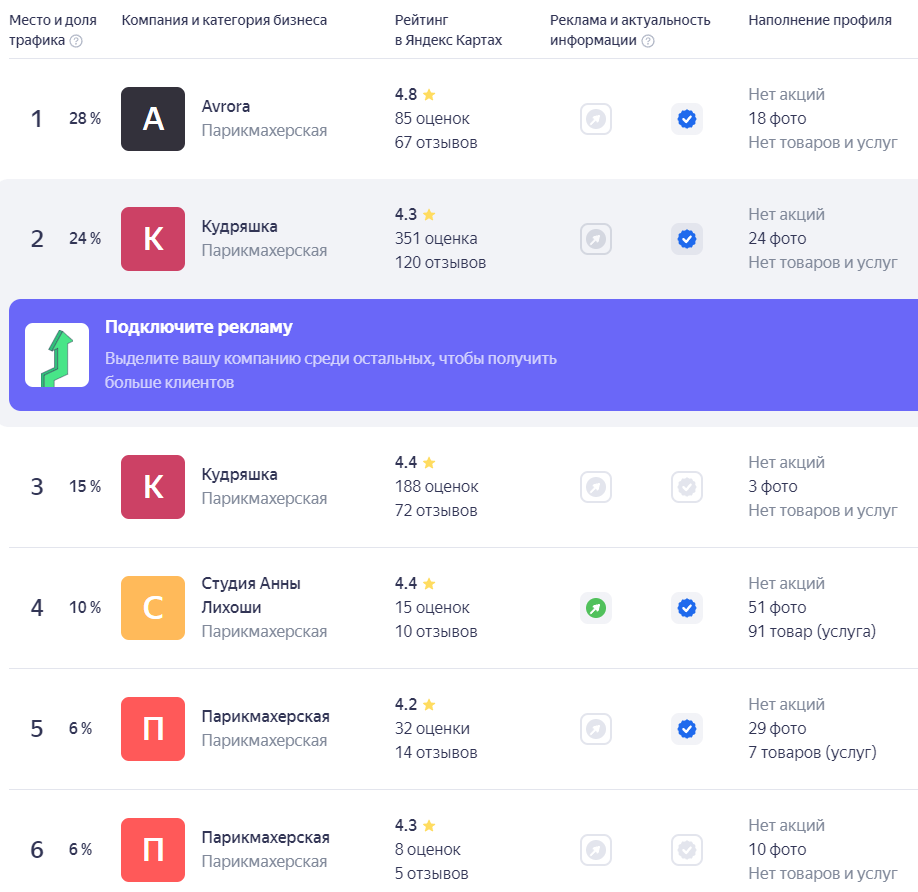
Task: Click '24 фото' text
Action: point(777,239)
